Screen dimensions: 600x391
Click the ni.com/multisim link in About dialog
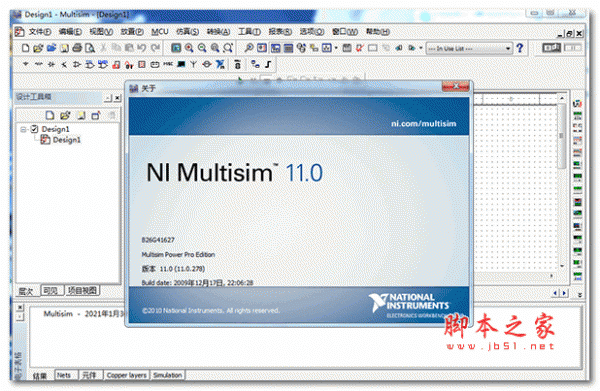coord(423,124)
